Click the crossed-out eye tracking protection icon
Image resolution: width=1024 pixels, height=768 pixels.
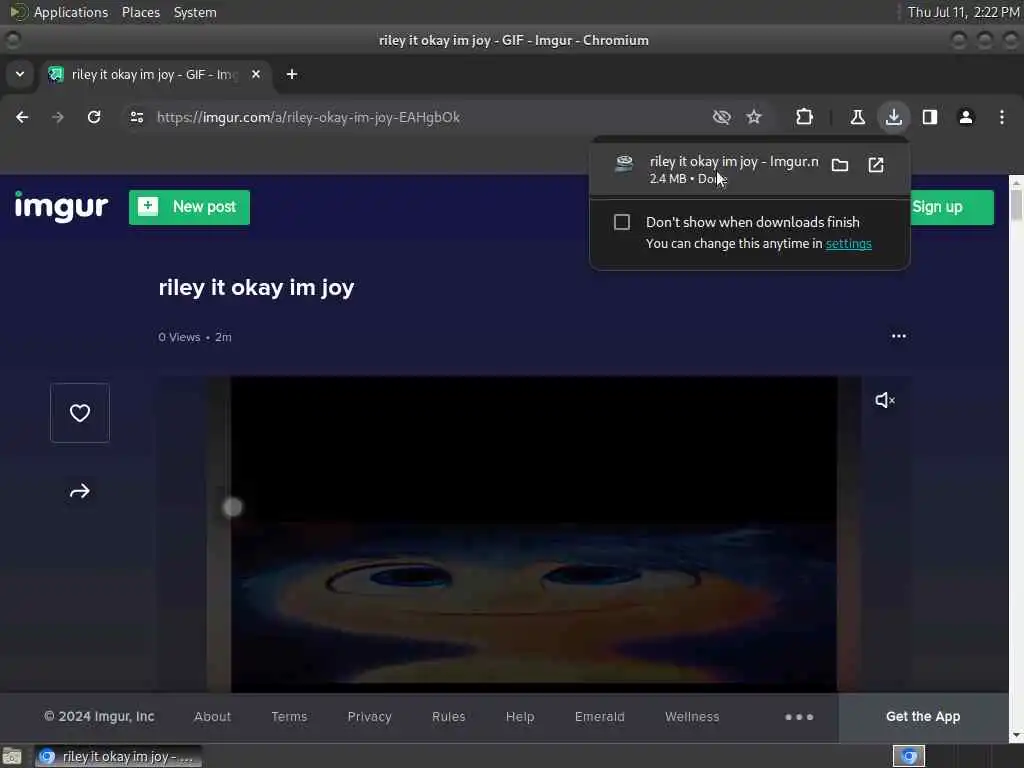coord(722,117)
